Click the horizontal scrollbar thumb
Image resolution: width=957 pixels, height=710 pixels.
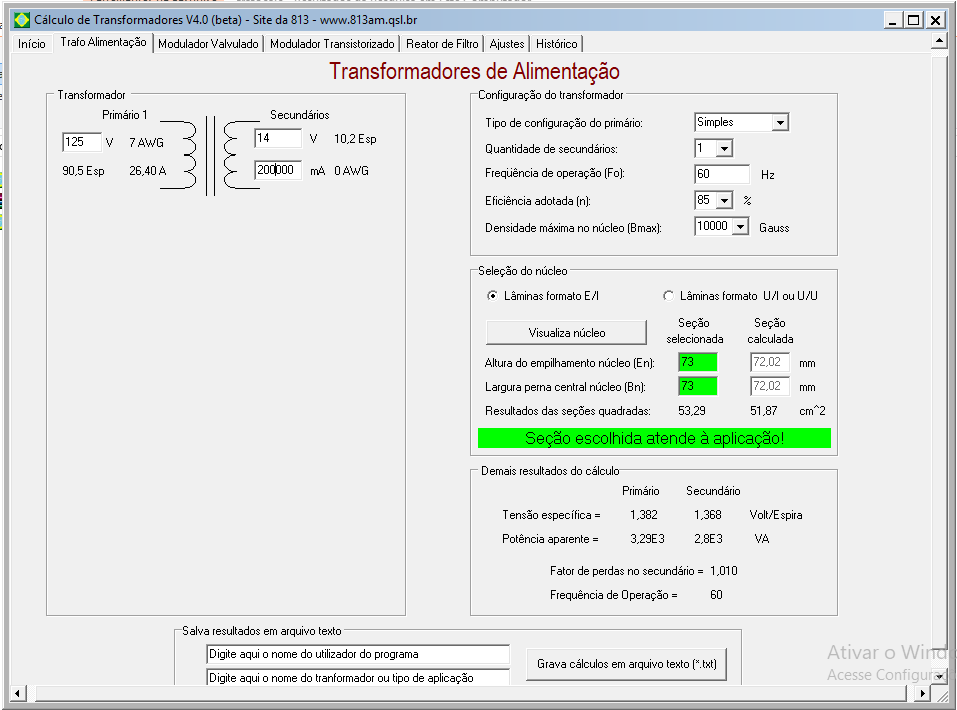[x=471, y=694]
